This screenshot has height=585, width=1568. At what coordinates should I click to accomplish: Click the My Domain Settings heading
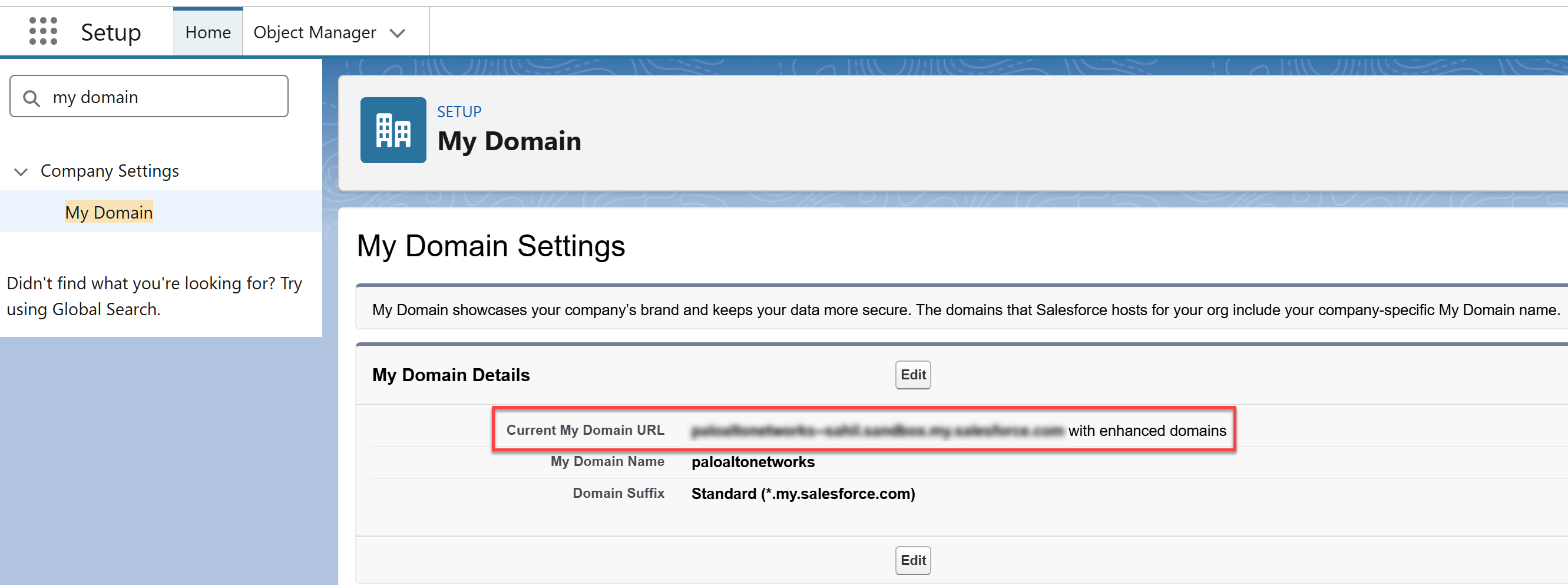click(491, 246)
